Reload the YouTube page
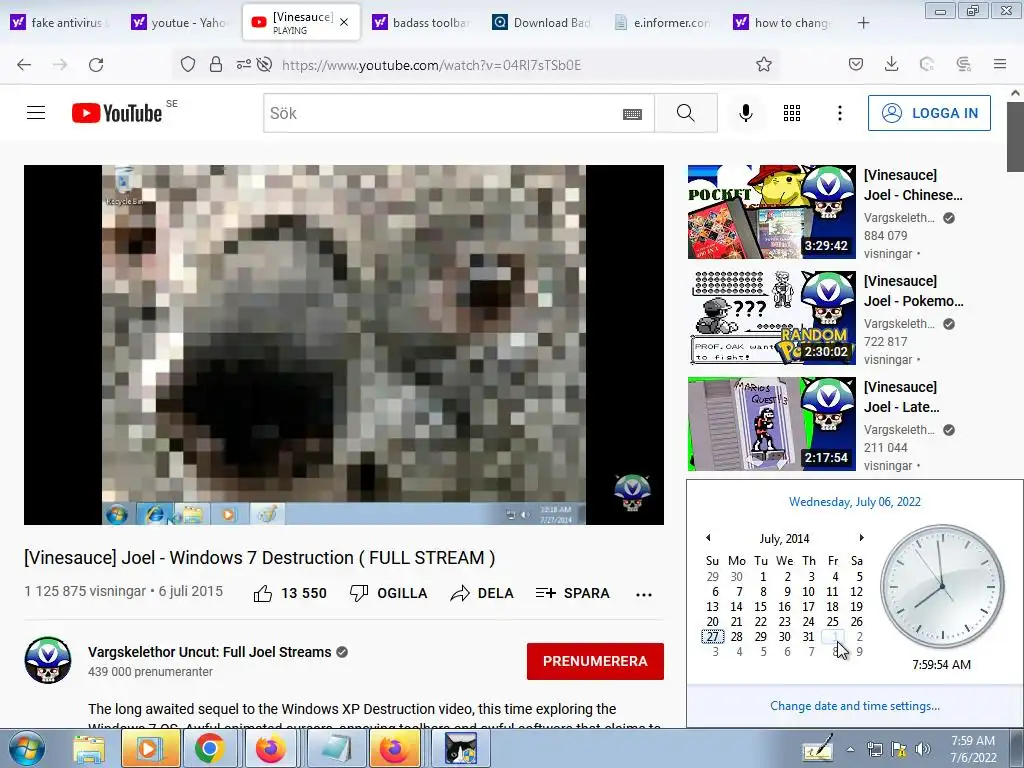Screen dimensions: 1024x768 point(96,64)
